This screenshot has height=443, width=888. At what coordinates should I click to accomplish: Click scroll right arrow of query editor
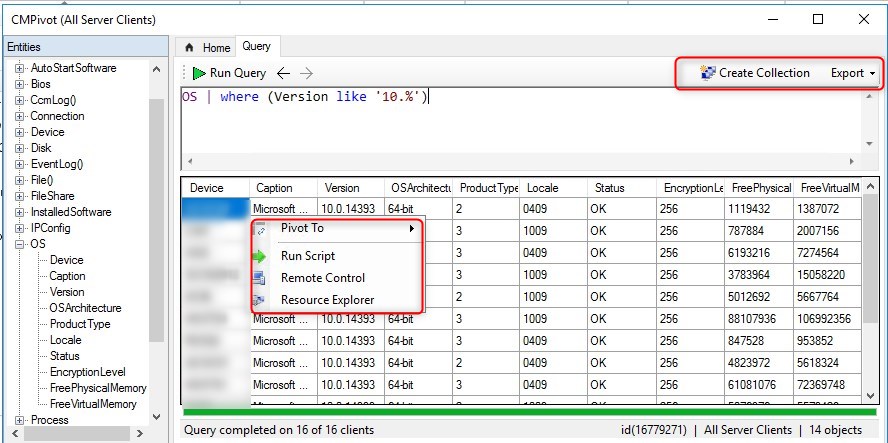851,161
